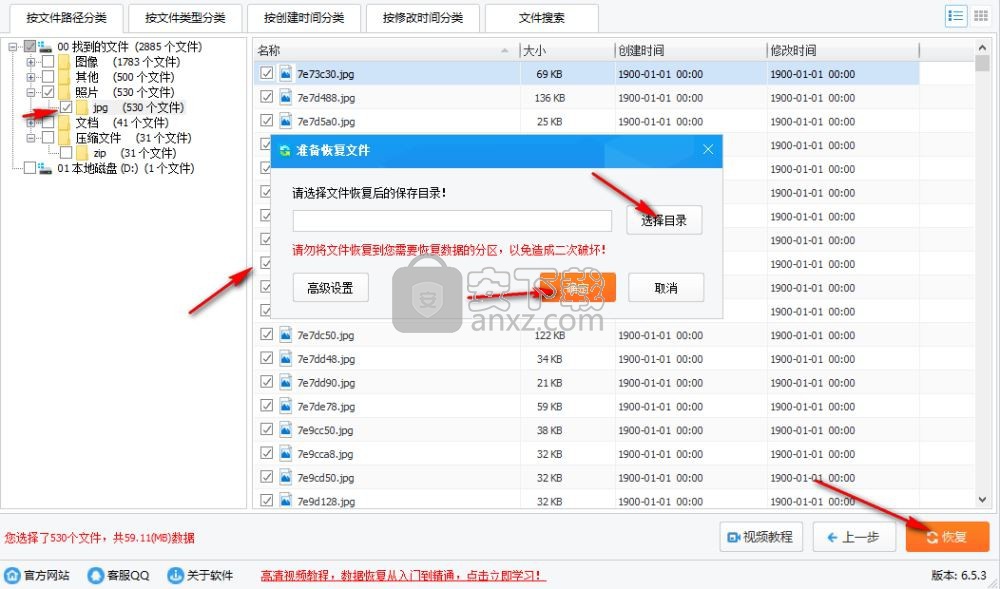This screenshot has width=1000, height=589.
Task: Uncheck the jpg folder checkbox
Action: 66,108
